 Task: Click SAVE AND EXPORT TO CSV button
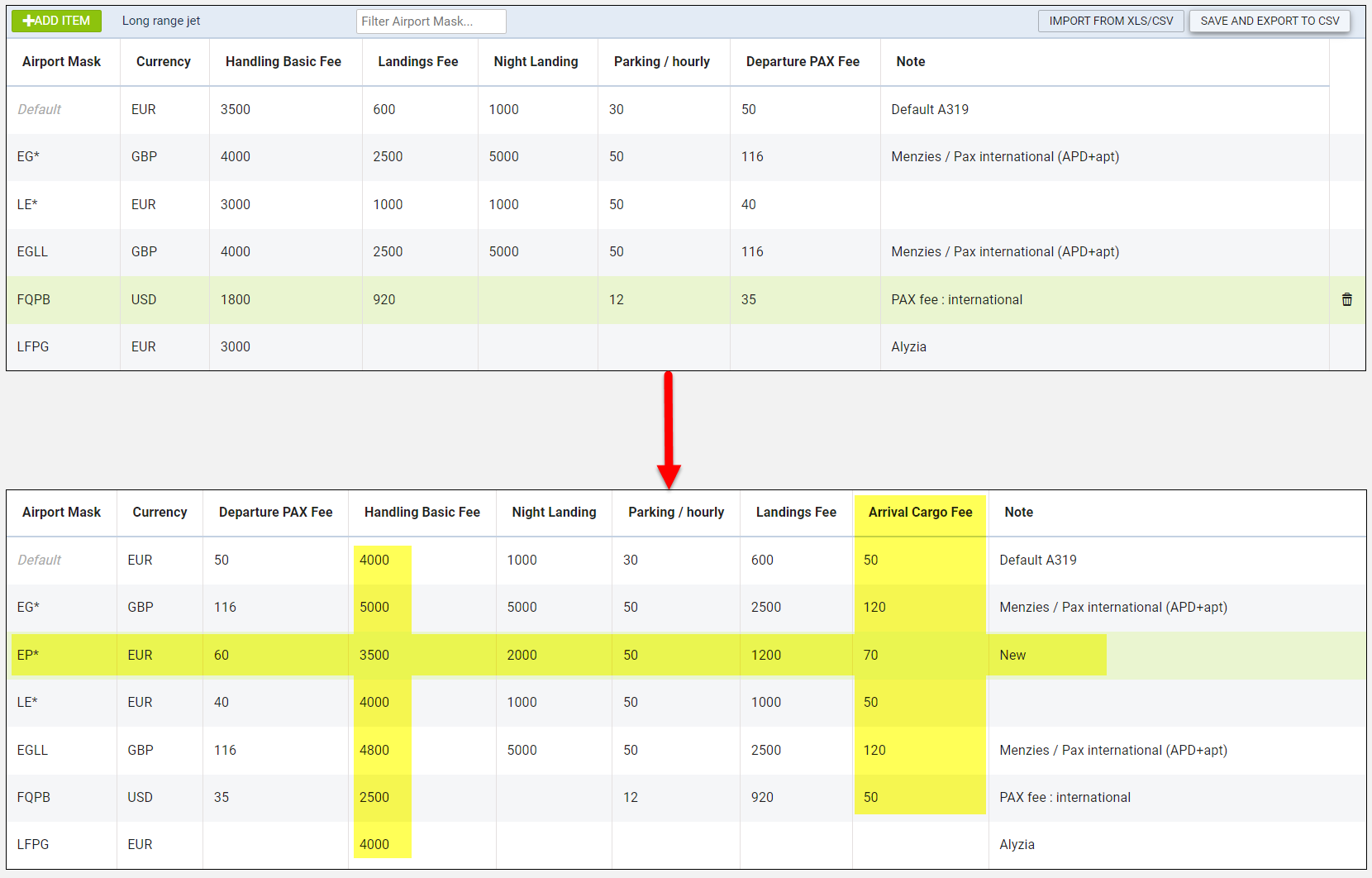tap(1270, 21)
